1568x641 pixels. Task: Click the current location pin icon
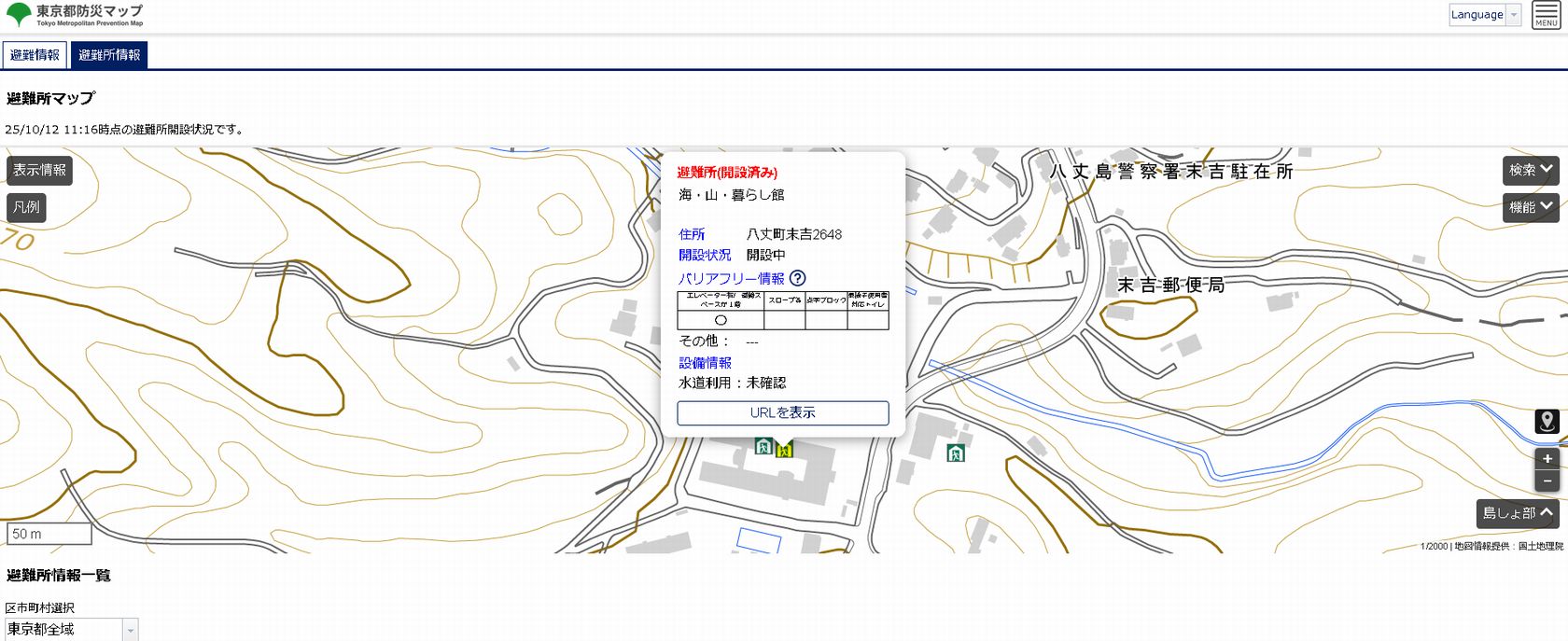click(1547, 422)
